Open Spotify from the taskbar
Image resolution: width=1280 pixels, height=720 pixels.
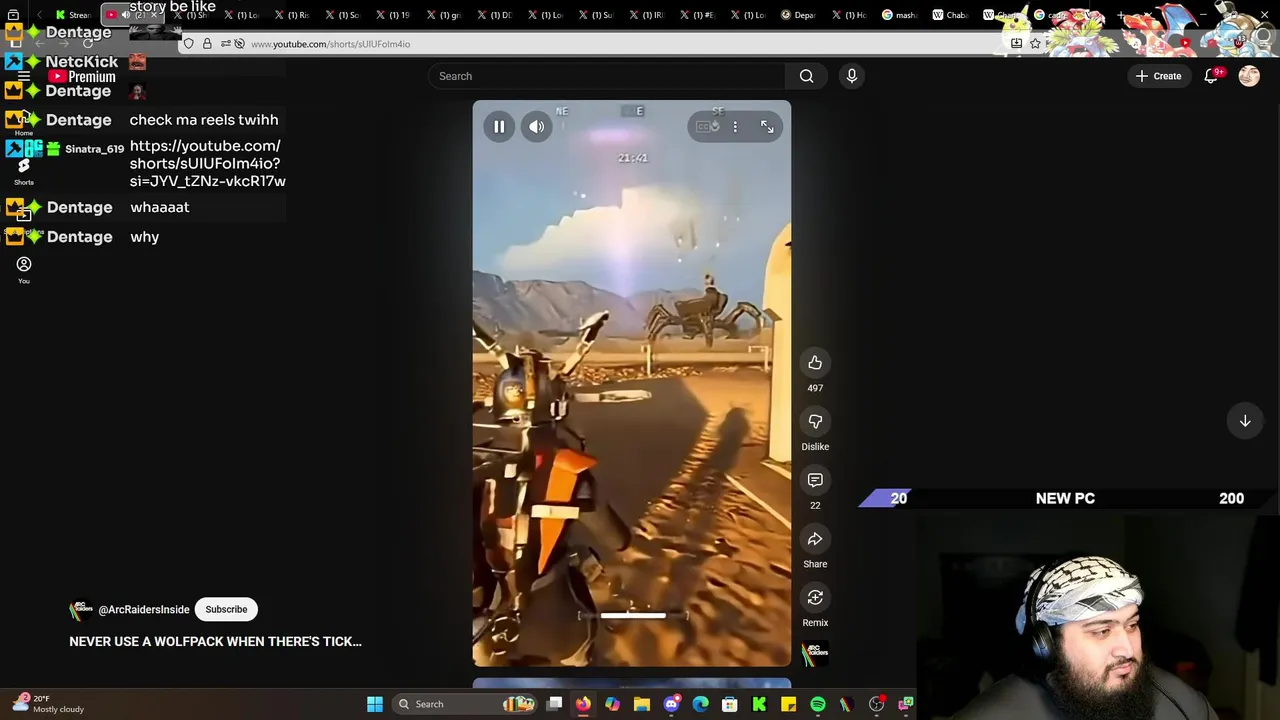coord(818,704)
